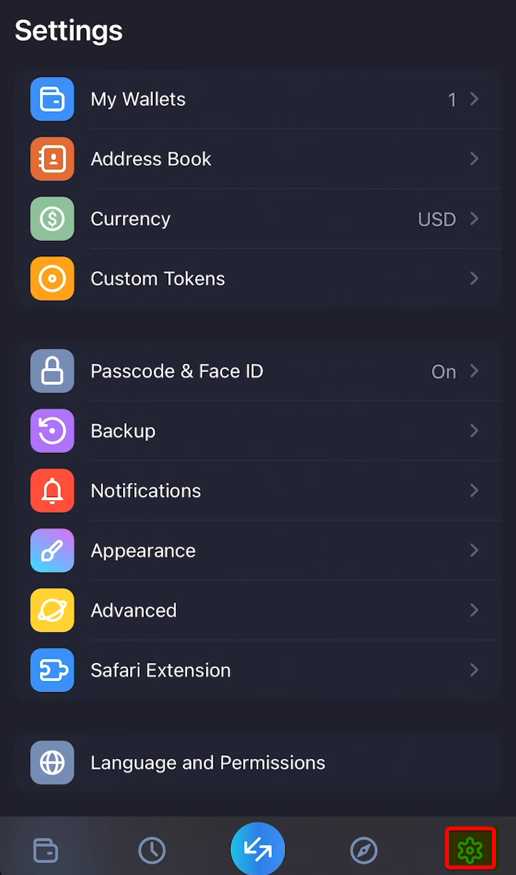Expand the Advanced row chevron
Viewport: 516px width, 875px height.
[474, 610]
